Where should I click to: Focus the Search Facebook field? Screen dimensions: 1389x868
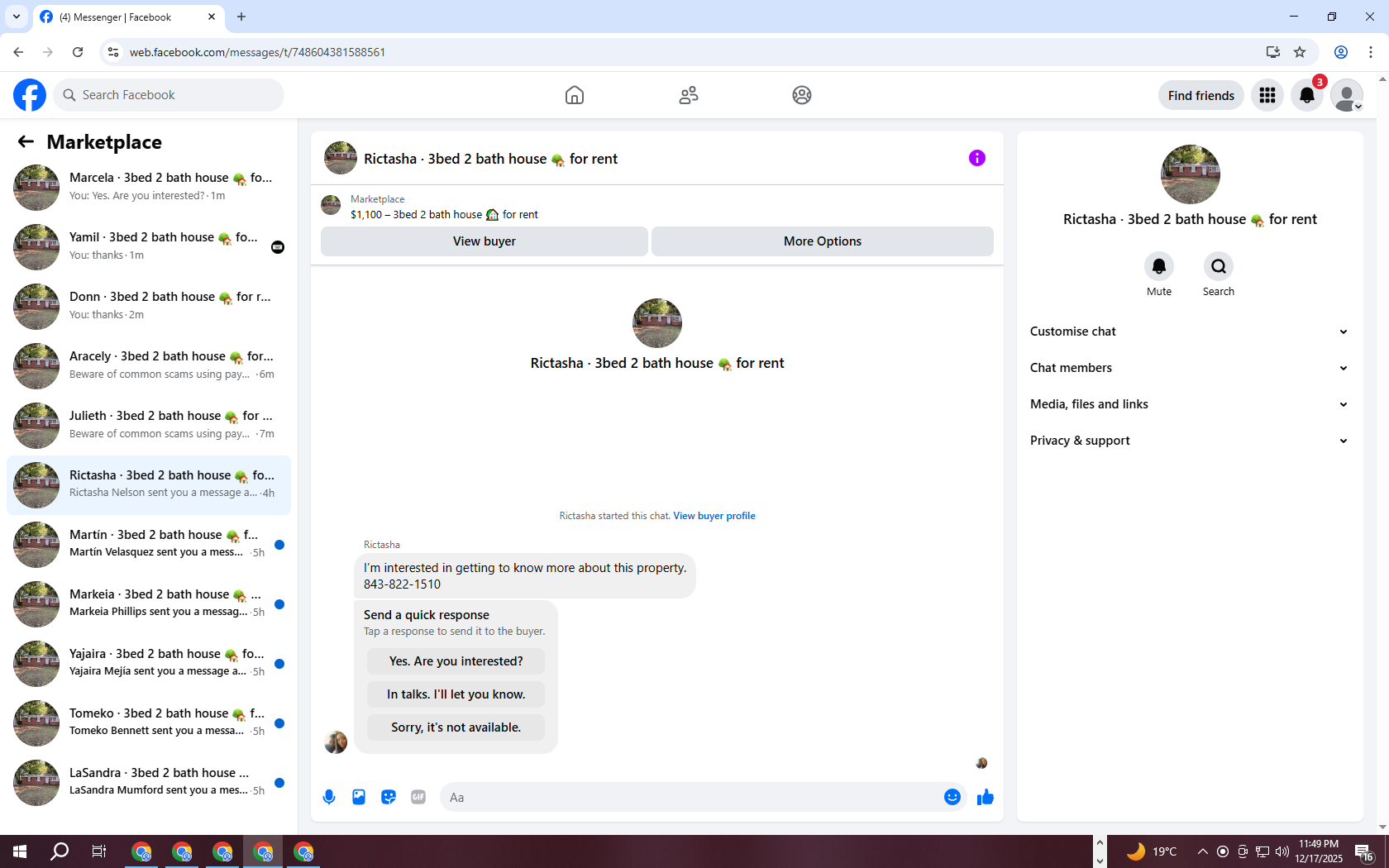click(169, 95)
